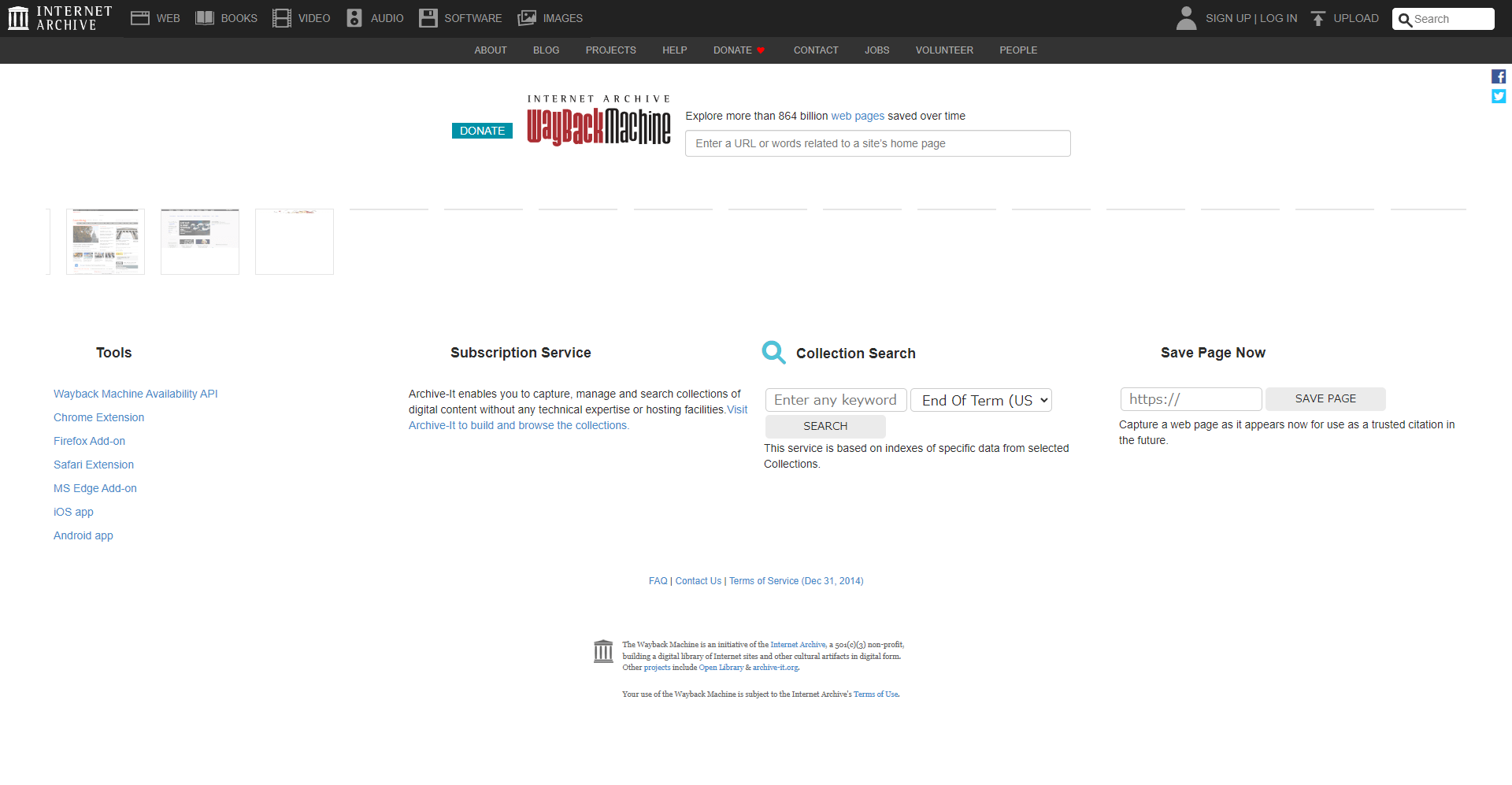1512x785 pixels.
Task: Open the Software floppy-disk icon
Action: [x=428, y=18]
